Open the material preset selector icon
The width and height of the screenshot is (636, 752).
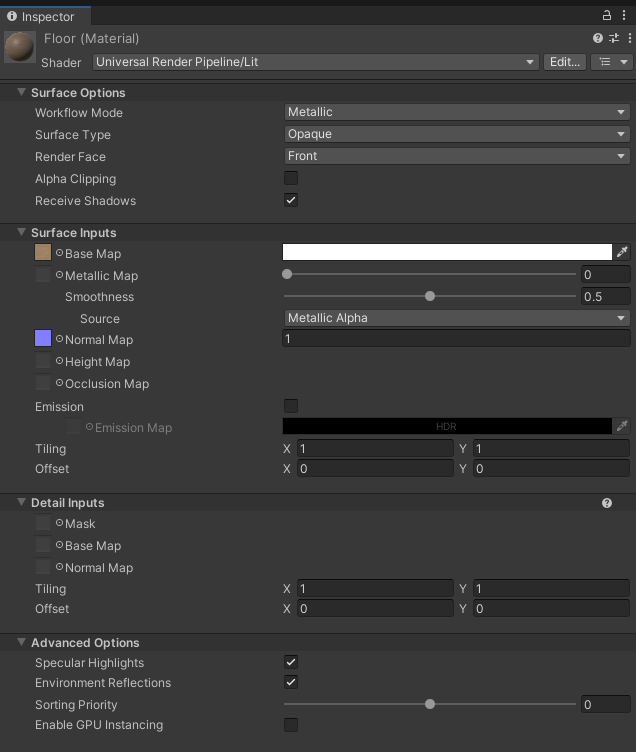[x=614, y=38]
